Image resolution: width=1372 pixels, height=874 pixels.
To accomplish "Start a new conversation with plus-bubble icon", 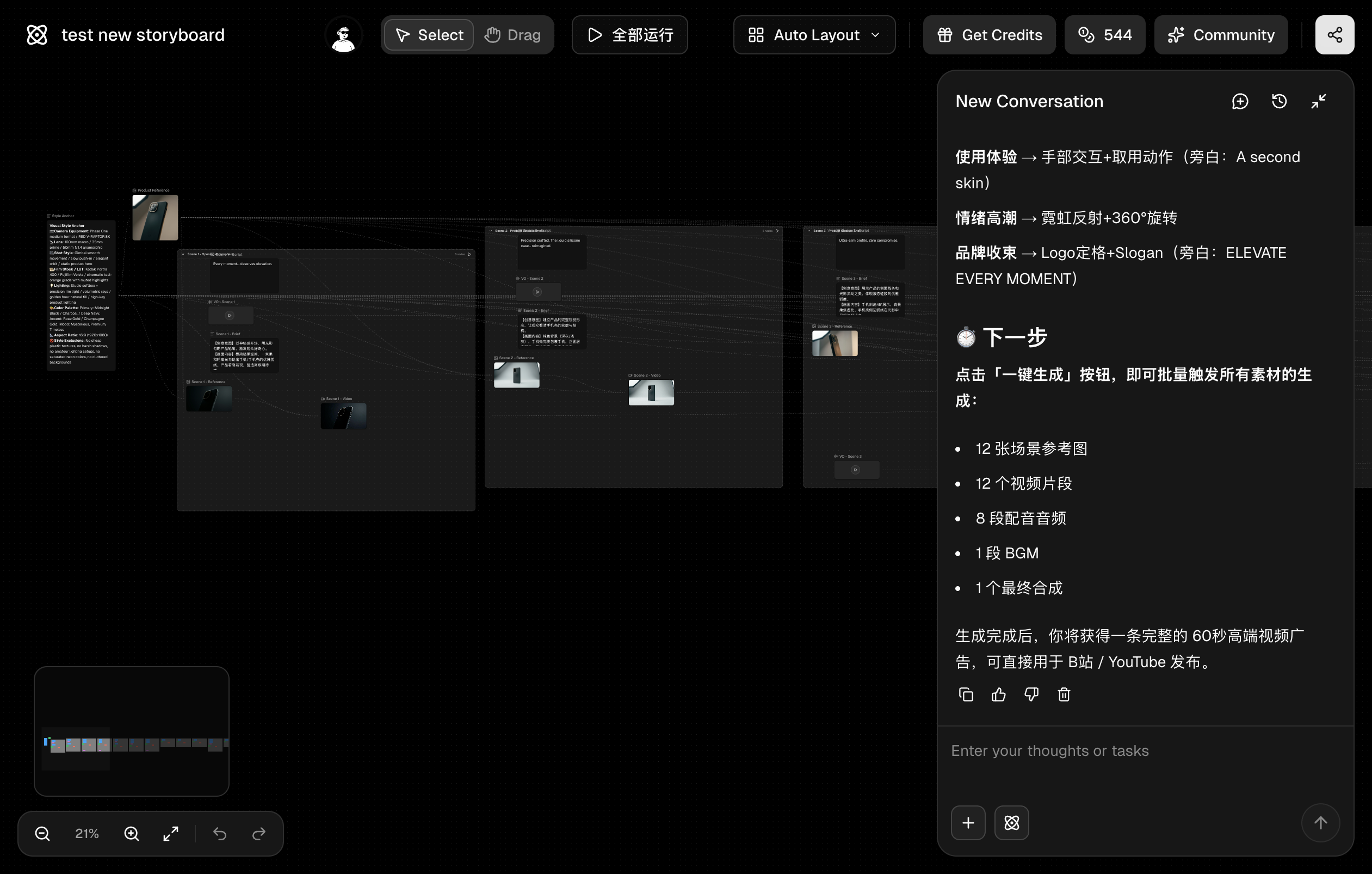I will pos(1240,101).
